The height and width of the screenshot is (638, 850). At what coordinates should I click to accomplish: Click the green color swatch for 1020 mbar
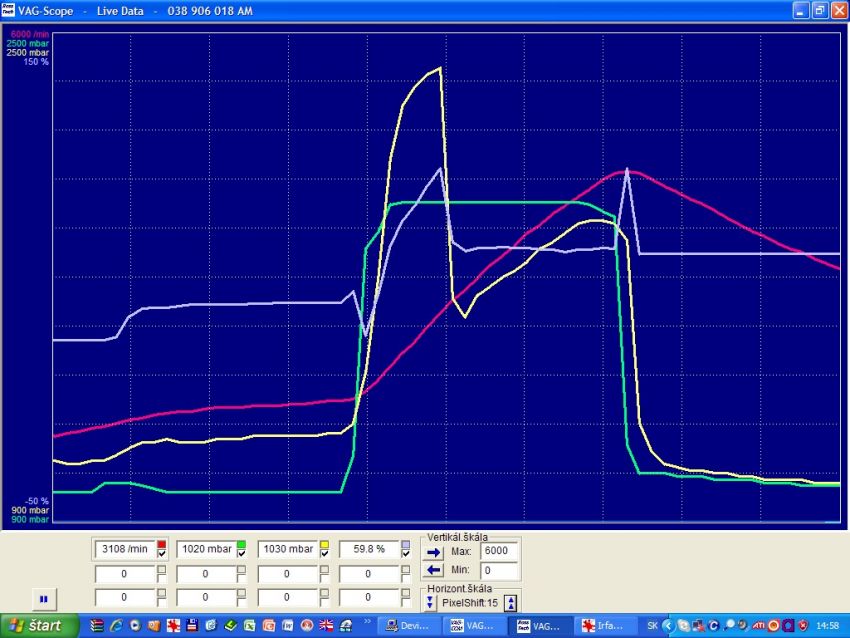pyautogui.click(x=242, y=544)
